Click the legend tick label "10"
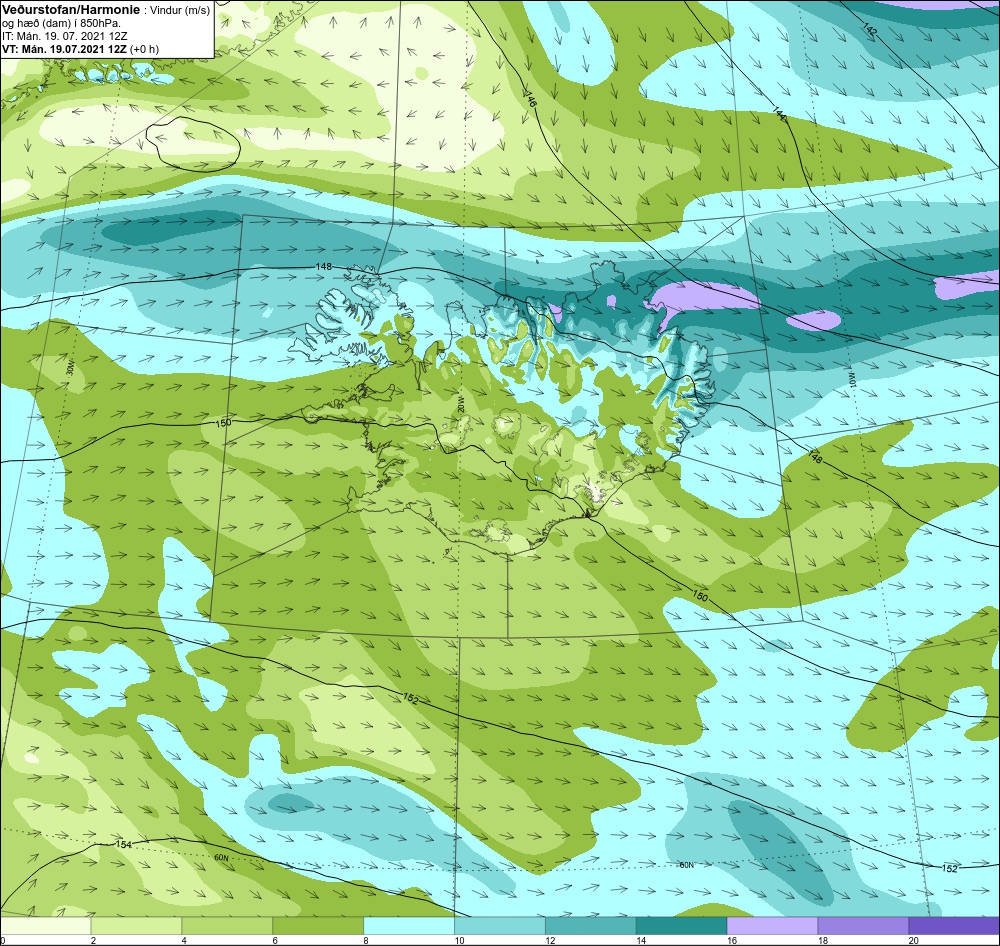1000x946 pixels. [x=459, y=940]
